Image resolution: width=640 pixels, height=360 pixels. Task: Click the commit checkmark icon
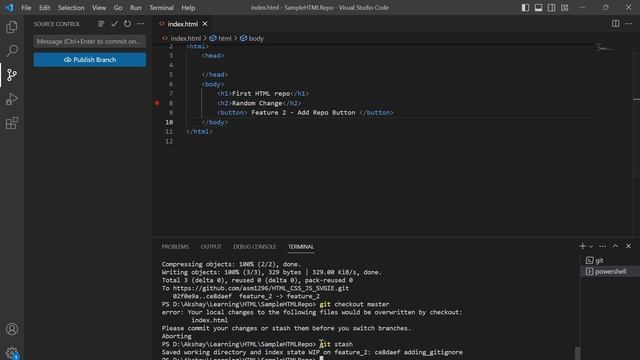tap(114, 24)
